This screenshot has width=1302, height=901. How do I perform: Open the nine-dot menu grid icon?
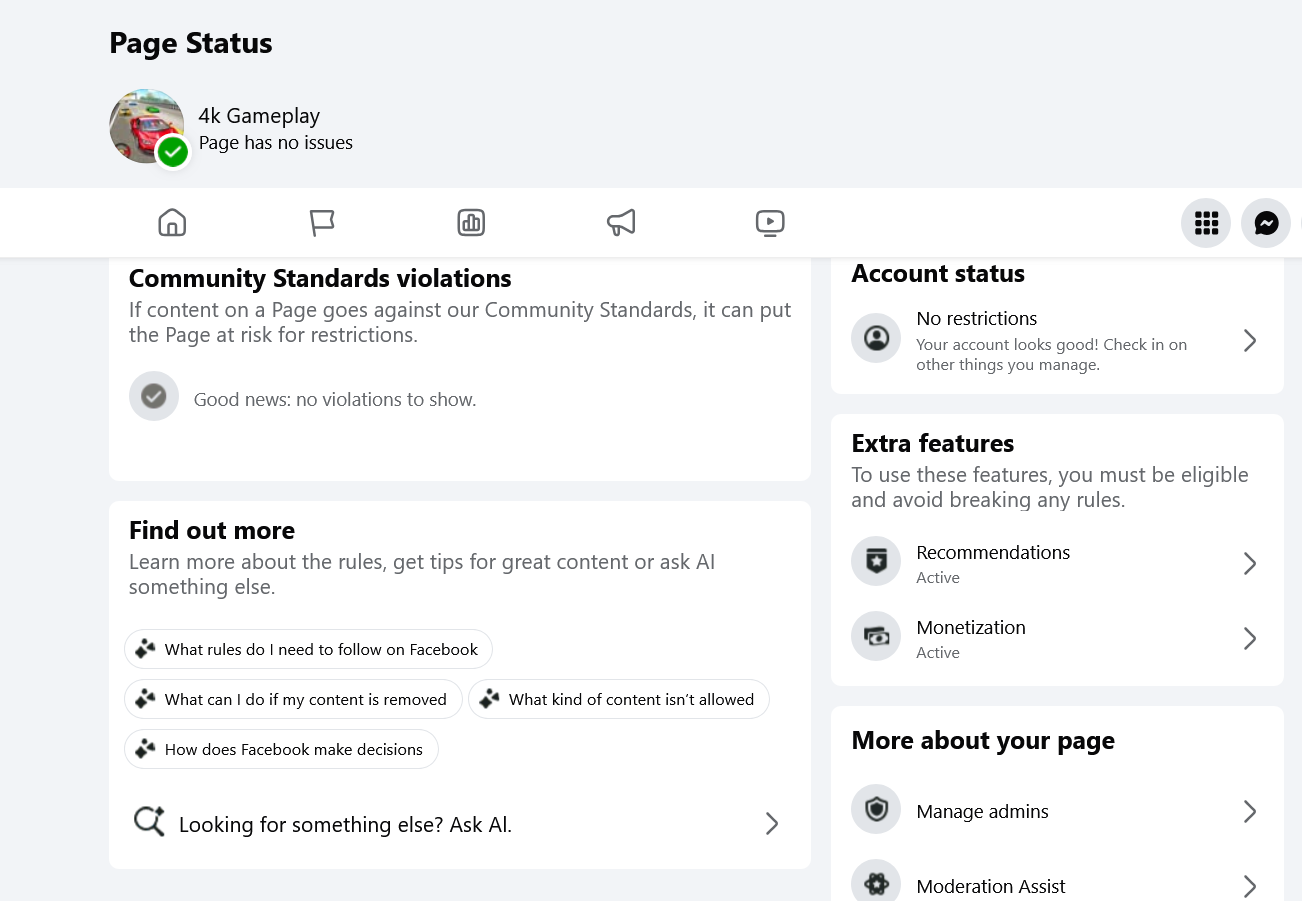1206,223
